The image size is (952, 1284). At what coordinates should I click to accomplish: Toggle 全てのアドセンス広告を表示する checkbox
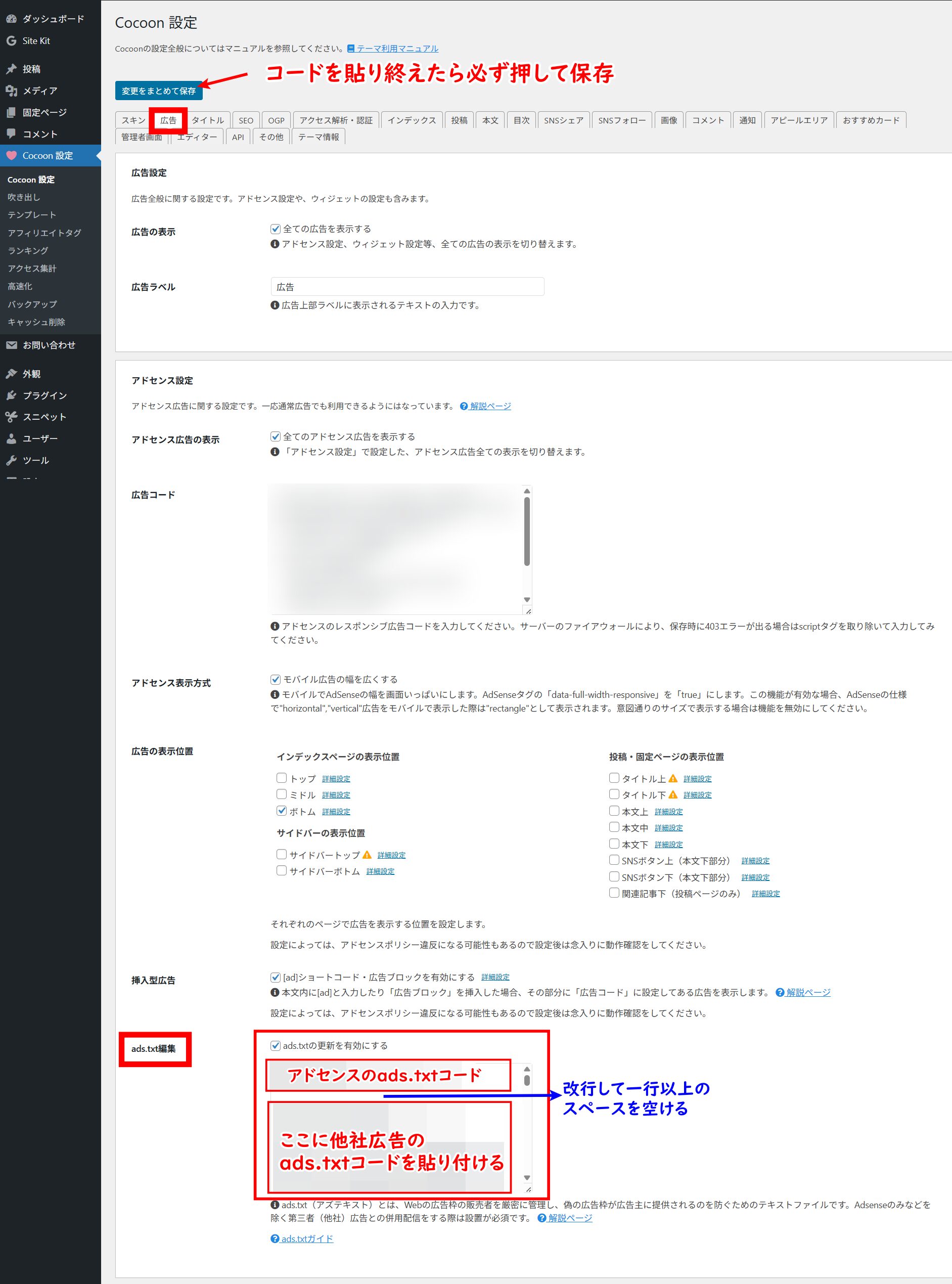click(276, 437)
